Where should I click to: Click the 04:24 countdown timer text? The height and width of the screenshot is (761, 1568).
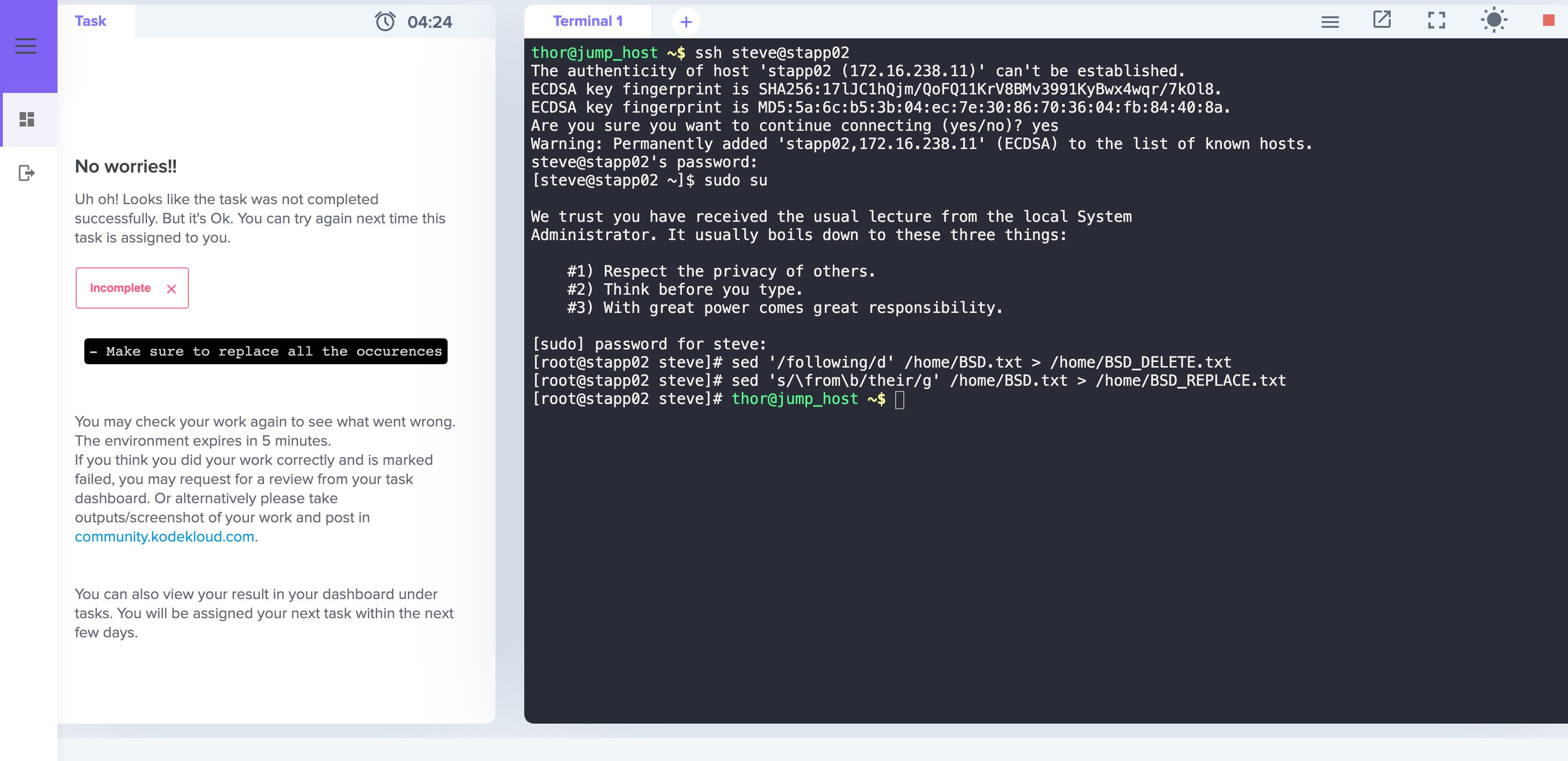tap(430, 23)
